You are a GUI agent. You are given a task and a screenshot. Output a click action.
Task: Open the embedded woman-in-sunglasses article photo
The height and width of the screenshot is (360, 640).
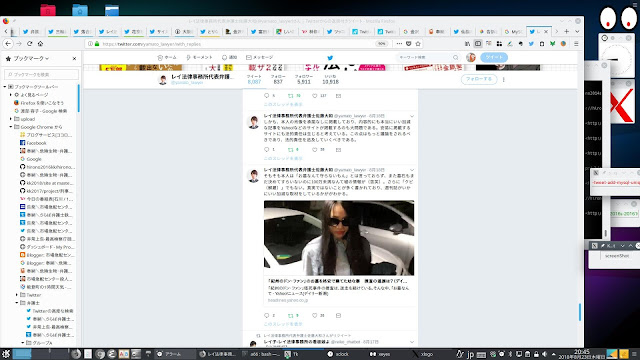coord(339,238)
